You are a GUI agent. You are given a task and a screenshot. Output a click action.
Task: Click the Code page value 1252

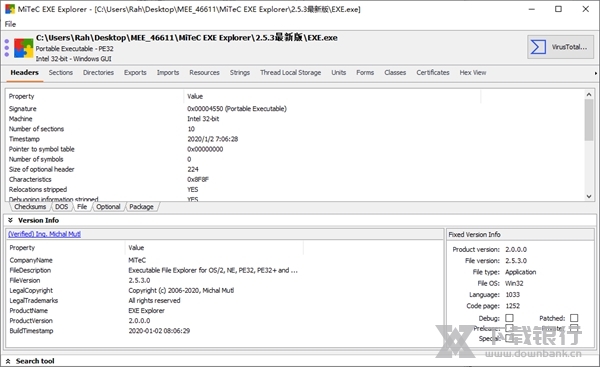[x=512, y=306]
